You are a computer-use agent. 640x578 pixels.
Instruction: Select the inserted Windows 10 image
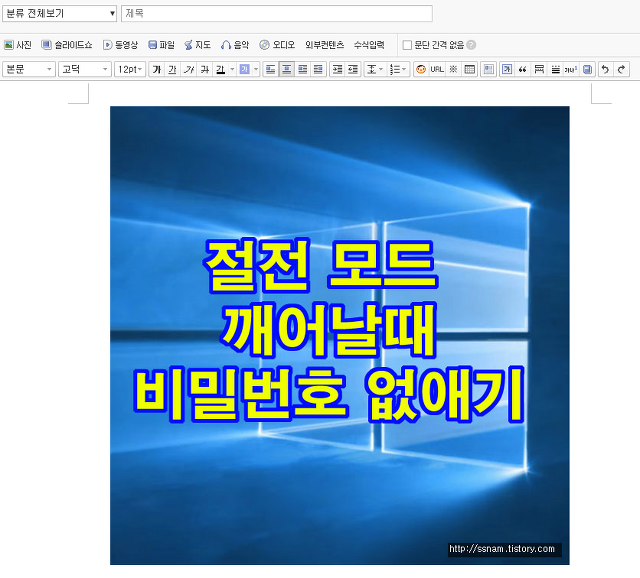pyautogui.click(x=340, y=336)
